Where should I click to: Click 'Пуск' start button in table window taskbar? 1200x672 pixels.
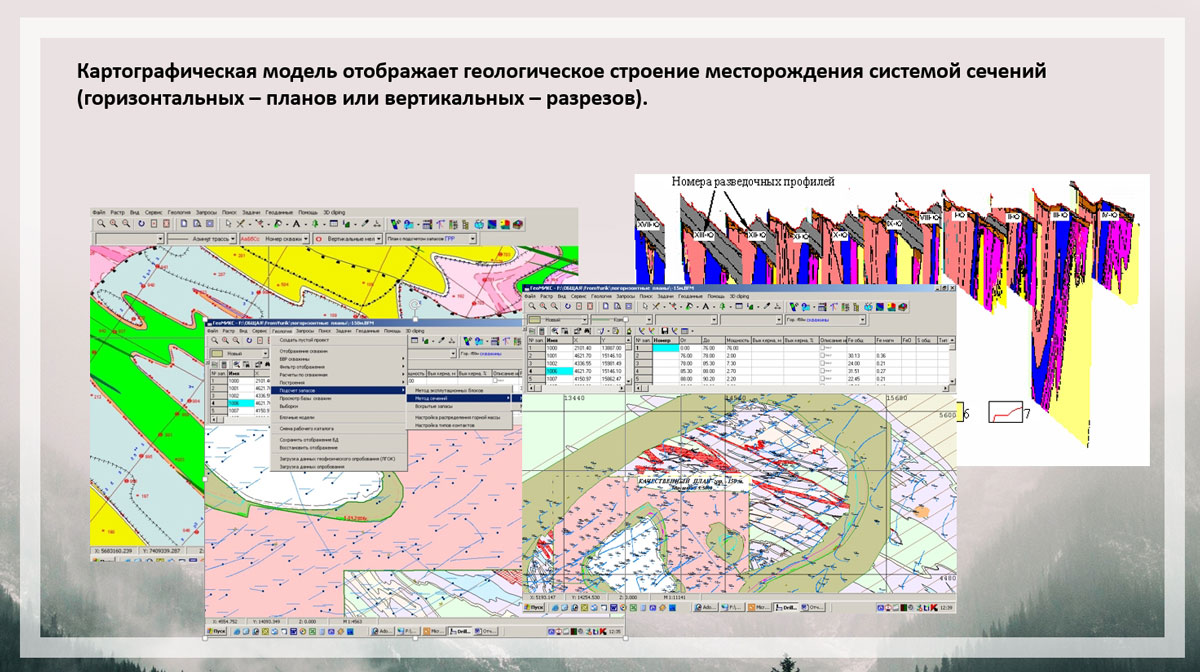click(534, 607)
